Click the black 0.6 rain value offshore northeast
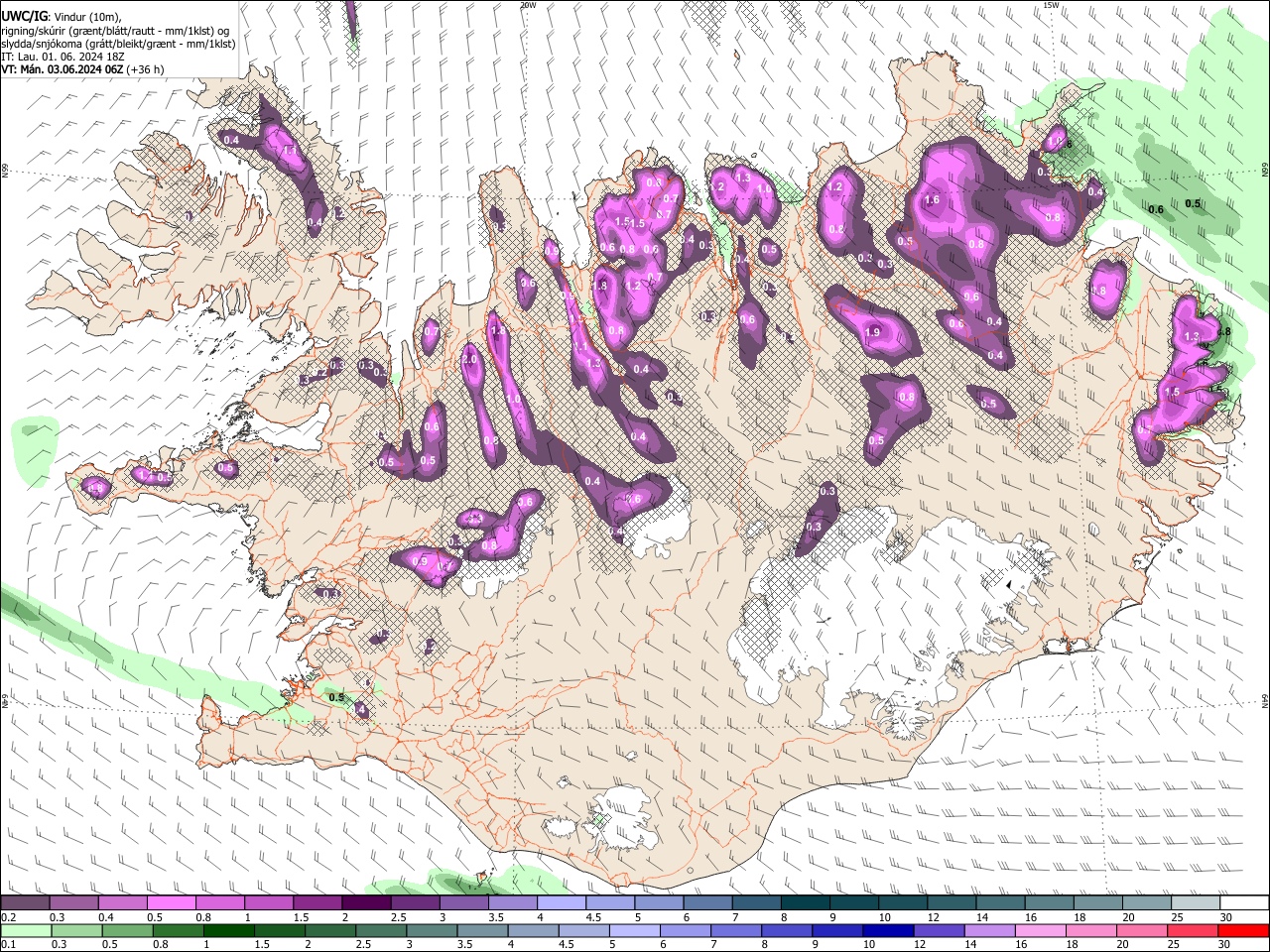1270x952 pixels. (x=1156, y=210)
